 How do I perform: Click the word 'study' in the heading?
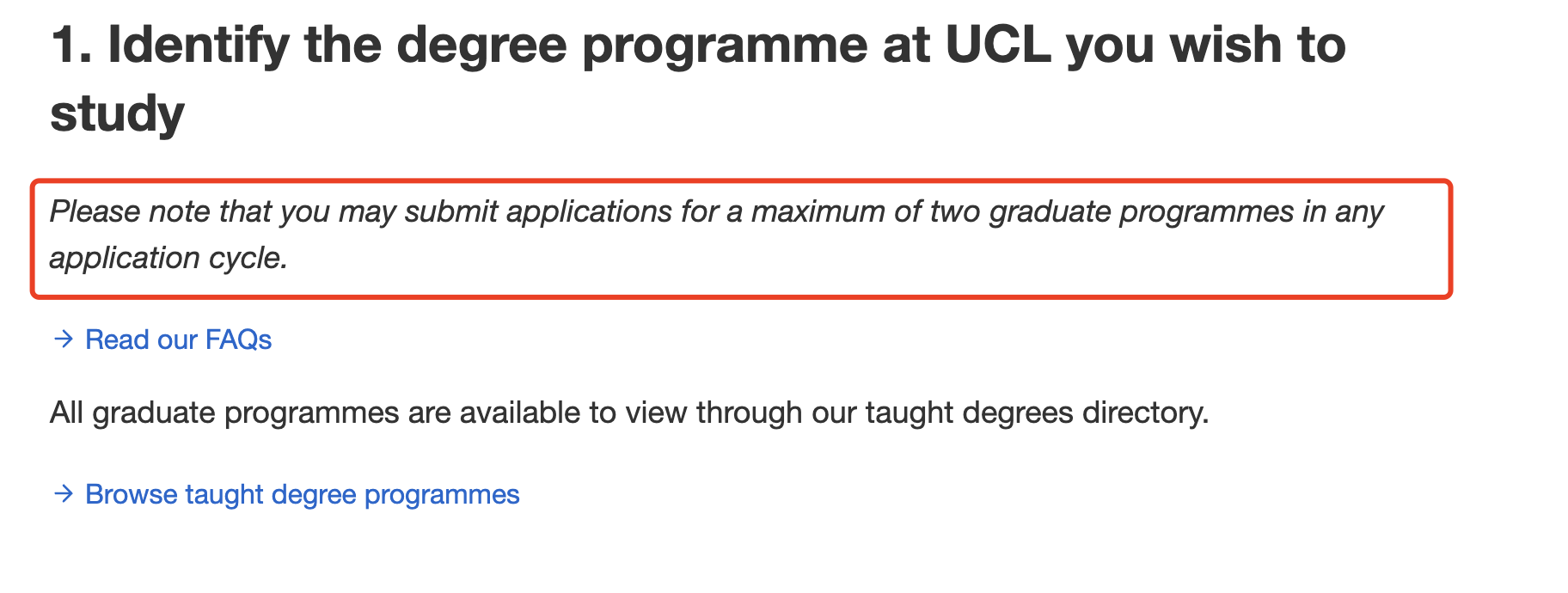point(117,113)
